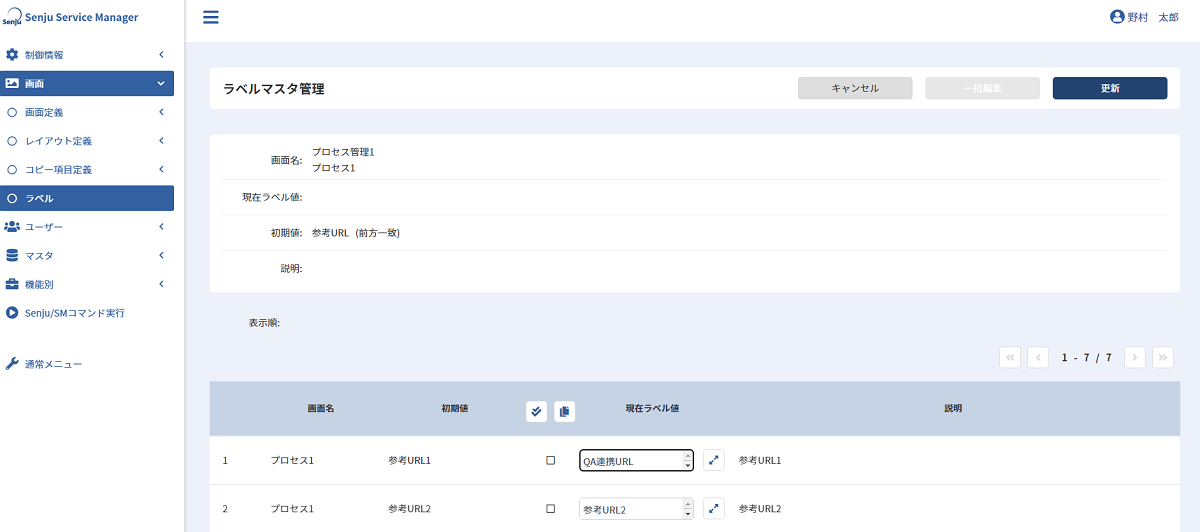This screenshot has width=1200, height=532.
Task: Click the キャンセル button
Action: pos(855,88)
